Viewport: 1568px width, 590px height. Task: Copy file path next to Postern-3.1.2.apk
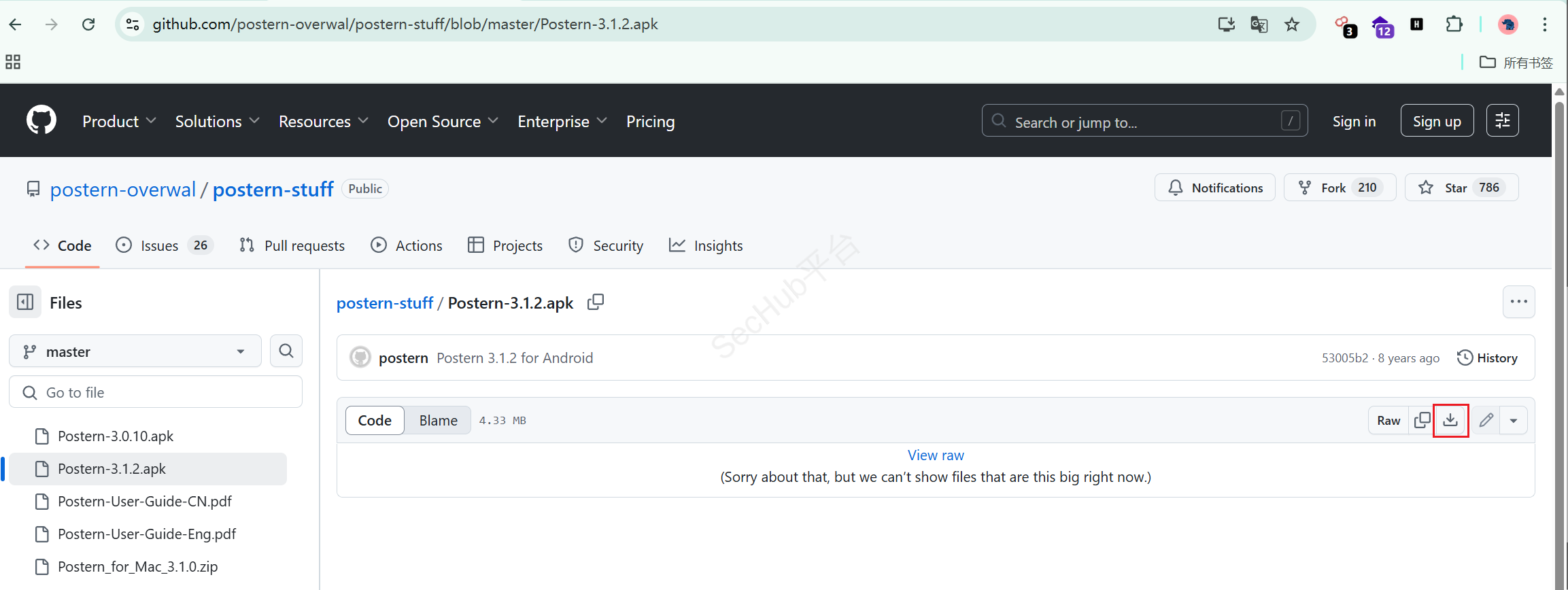click(x=596, y=302)
